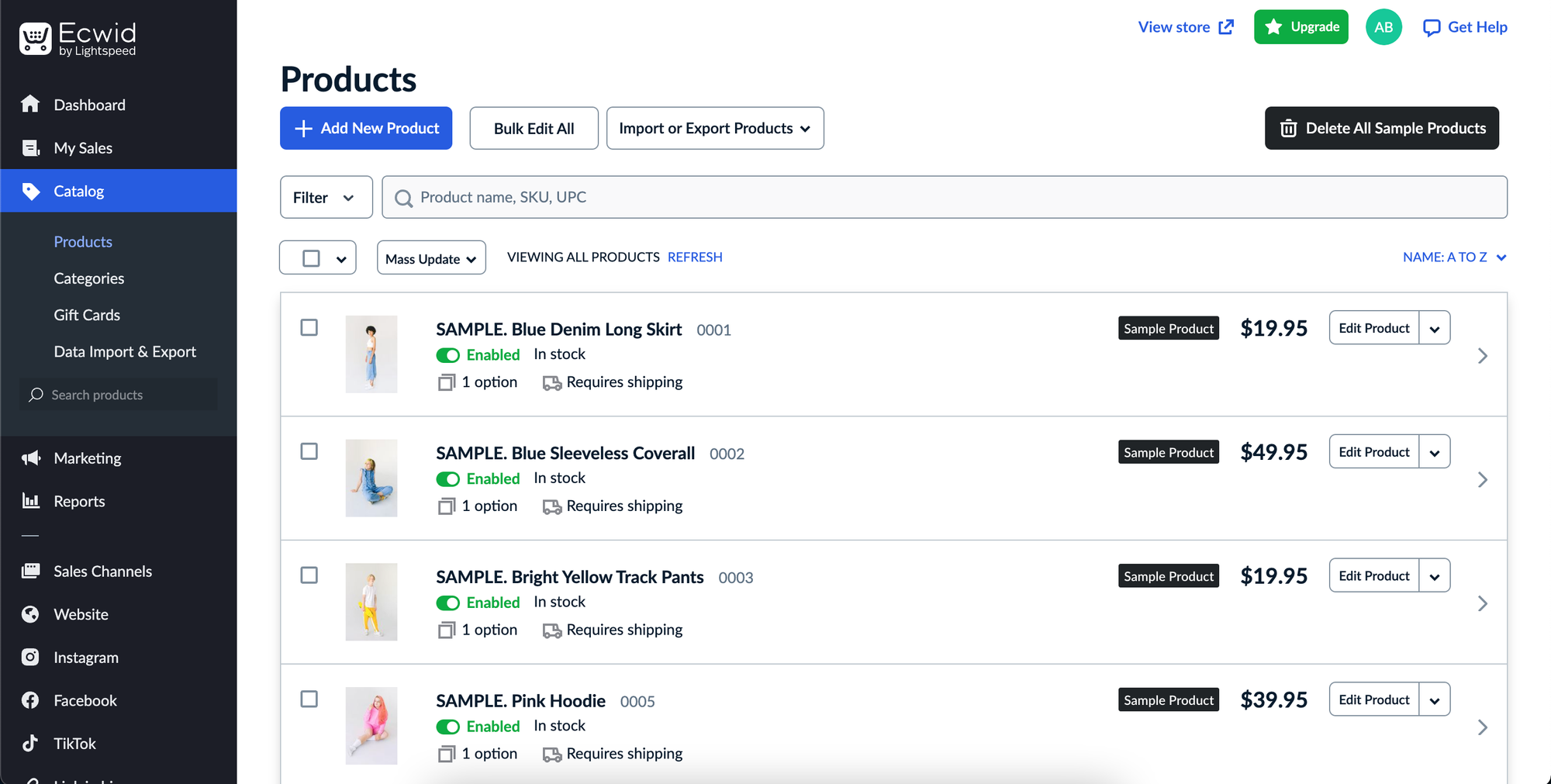Click options icon for Blue Denim Long Skirt
Image resolution: width=1551 pixels, height=784 pixels.
point(447,382)
